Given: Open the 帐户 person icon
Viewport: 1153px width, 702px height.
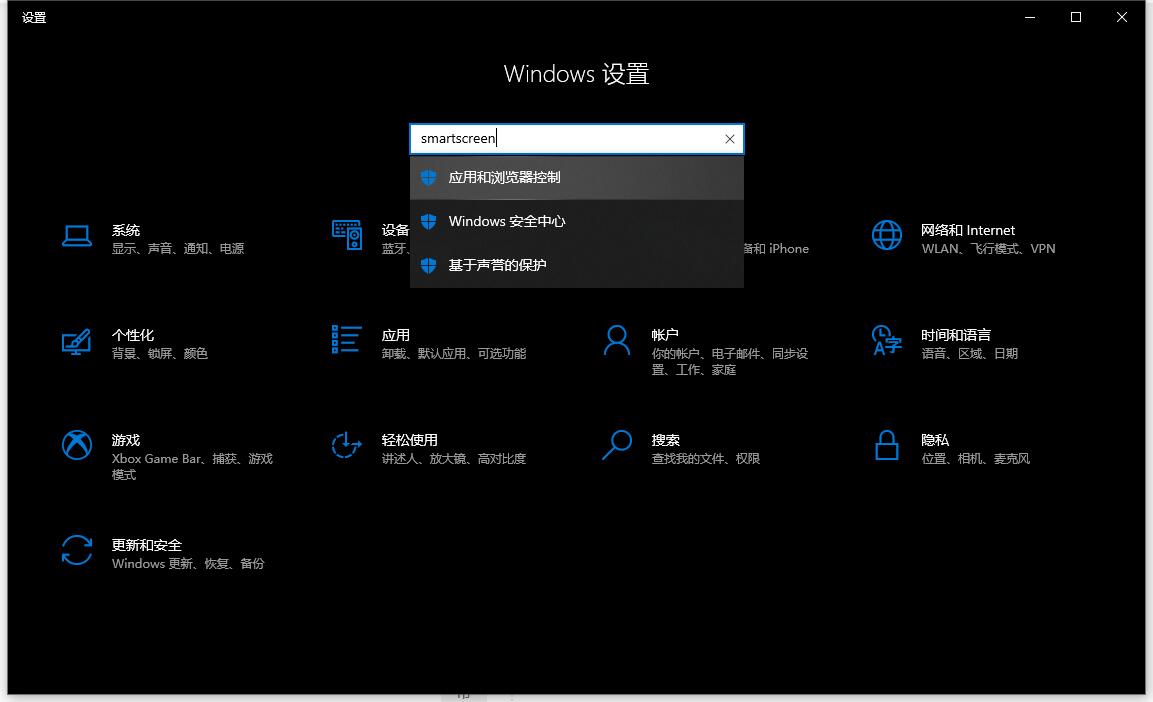Looking at the screenshot, I should pos(617,340).
